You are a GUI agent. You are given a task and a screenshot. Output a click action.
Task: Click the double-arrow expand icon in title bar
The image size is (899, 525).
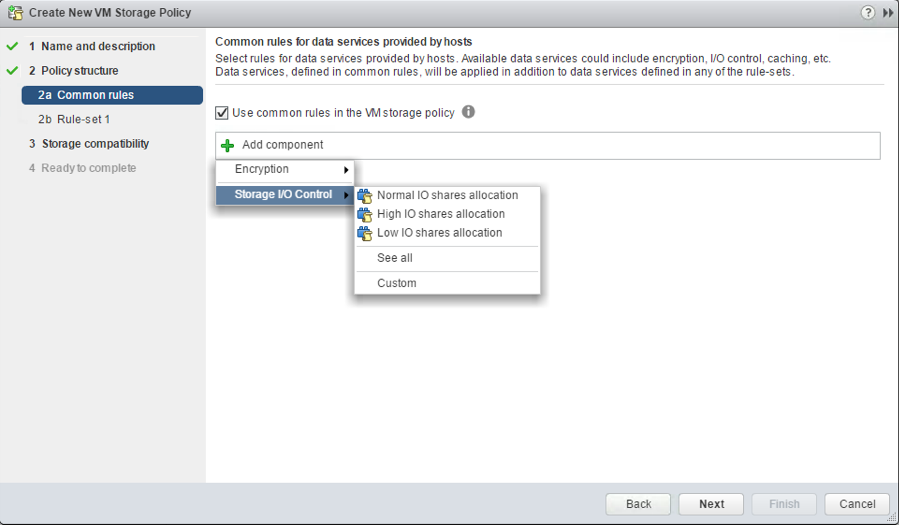click(x=887, y=13)
